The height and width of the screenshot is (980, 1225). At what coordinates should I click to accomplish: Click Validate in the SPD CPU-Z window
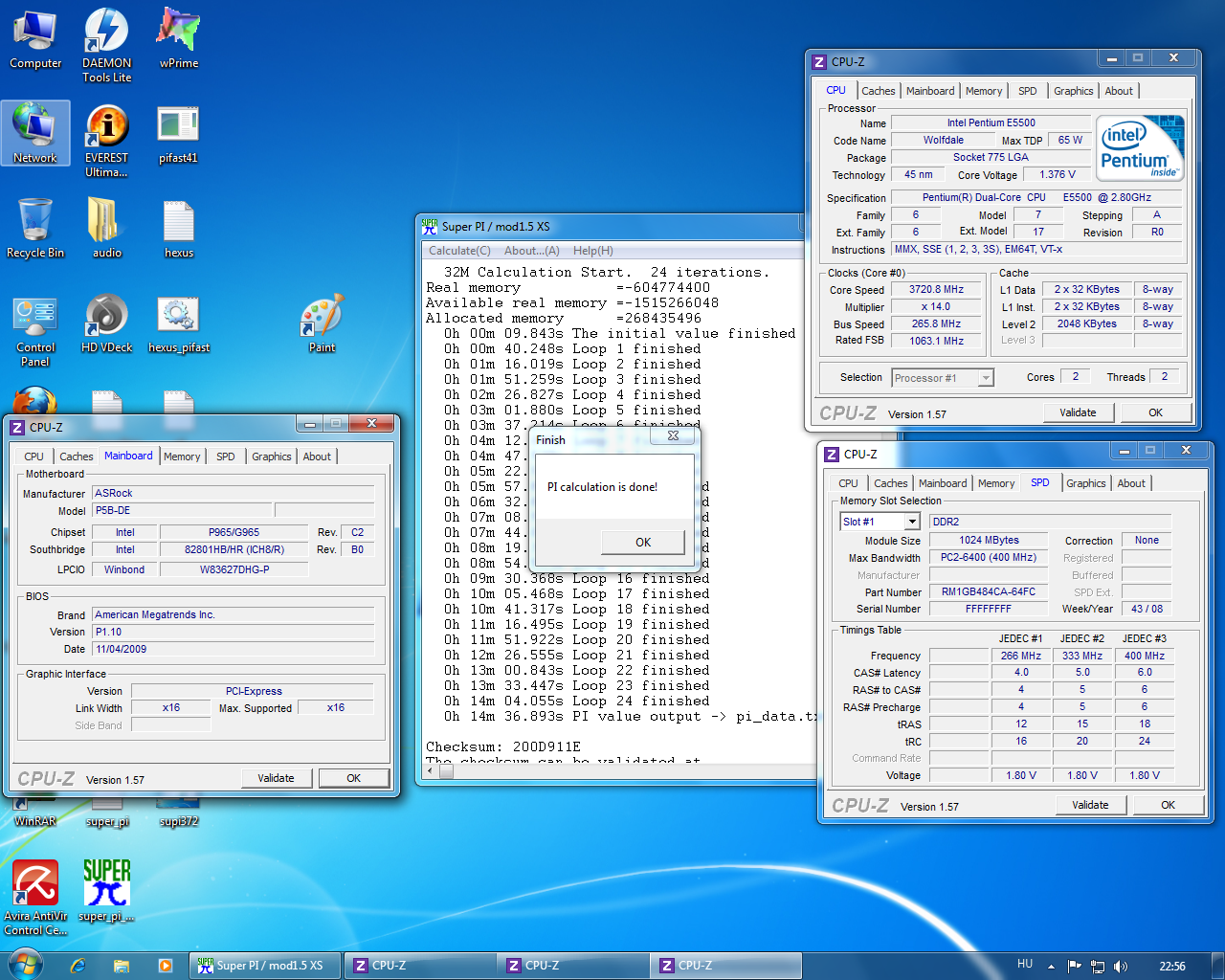(x=1090, y=805)
